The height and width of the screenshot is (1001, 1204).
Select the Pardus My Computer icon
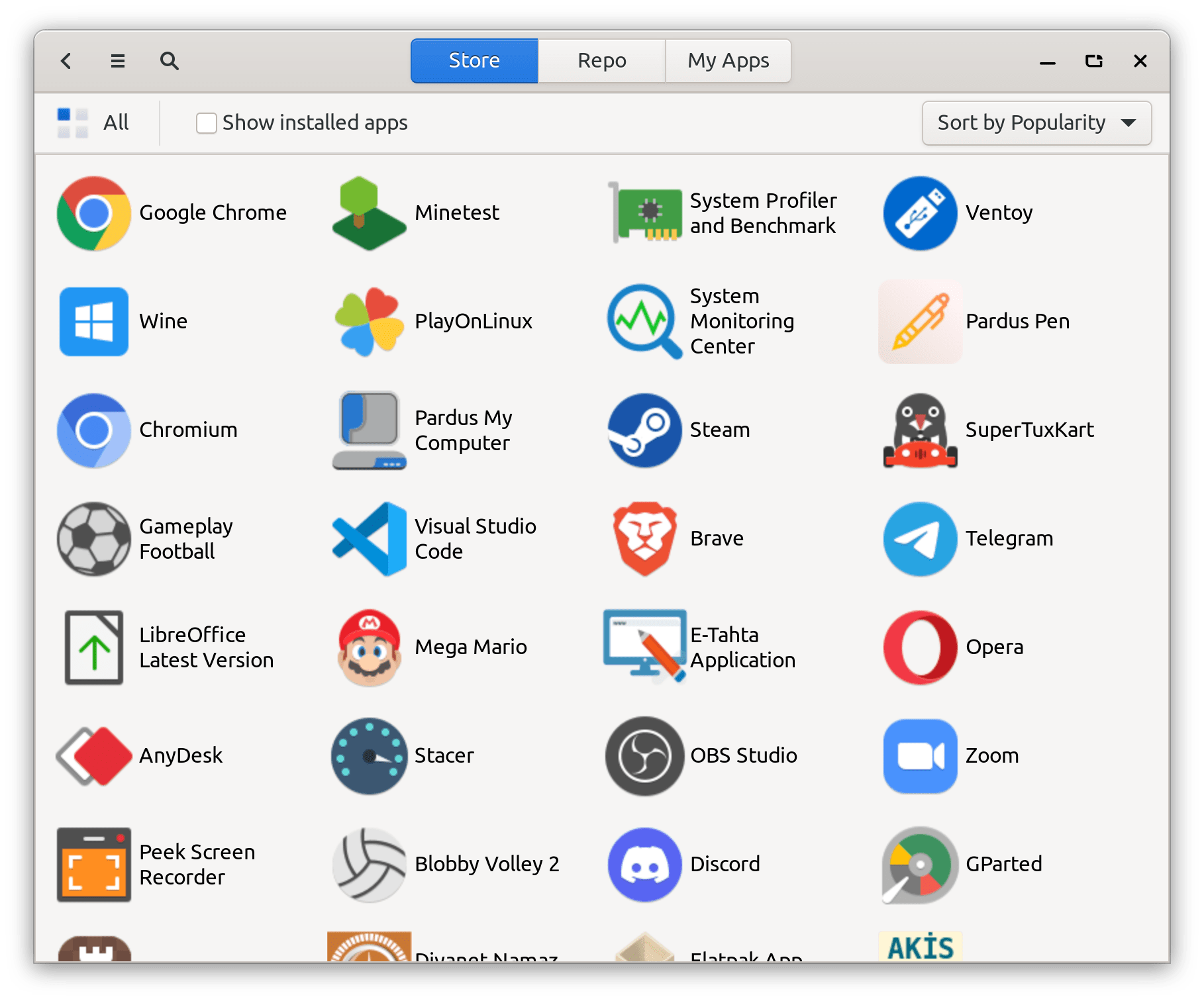[369, 430]
